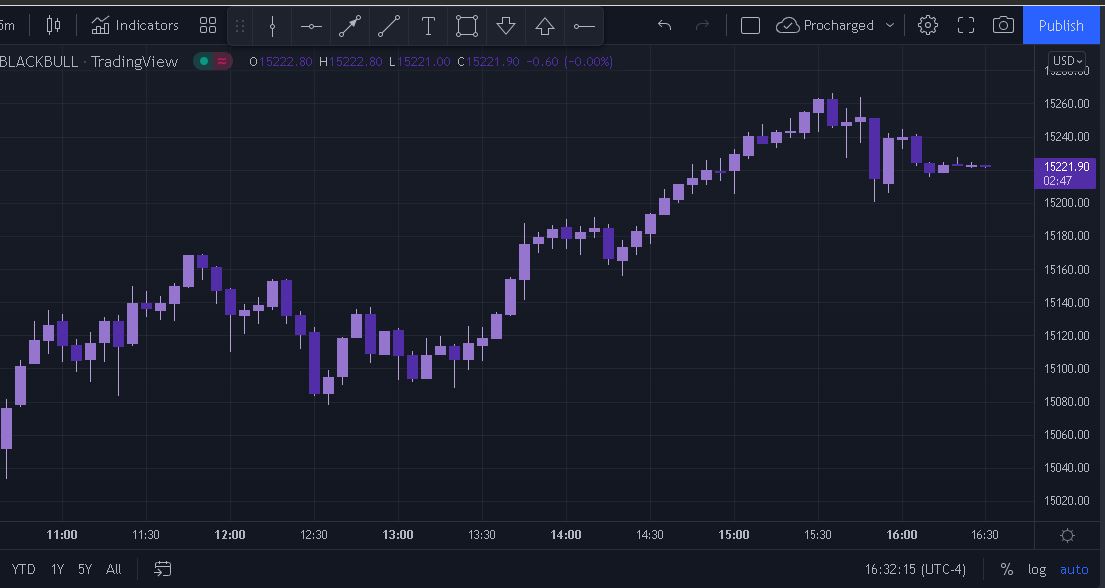Open the USD currency dropdown
Image resolution: width=1105 pixels, height=588 pixels.
[1068, 61]
